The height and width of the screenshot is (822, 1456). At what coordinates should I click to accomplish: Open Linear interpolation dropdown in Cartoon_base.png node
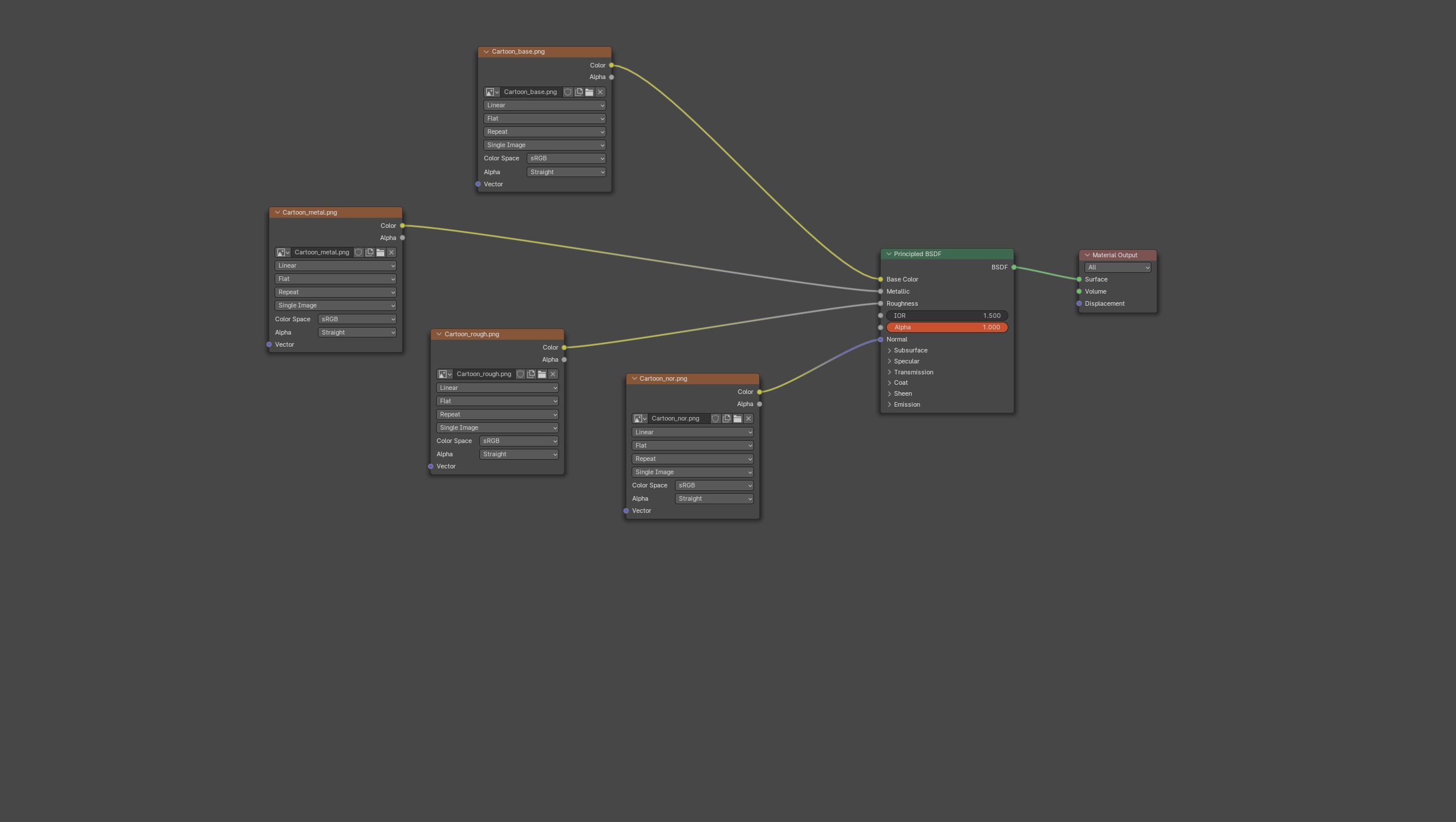coord(544,106)
